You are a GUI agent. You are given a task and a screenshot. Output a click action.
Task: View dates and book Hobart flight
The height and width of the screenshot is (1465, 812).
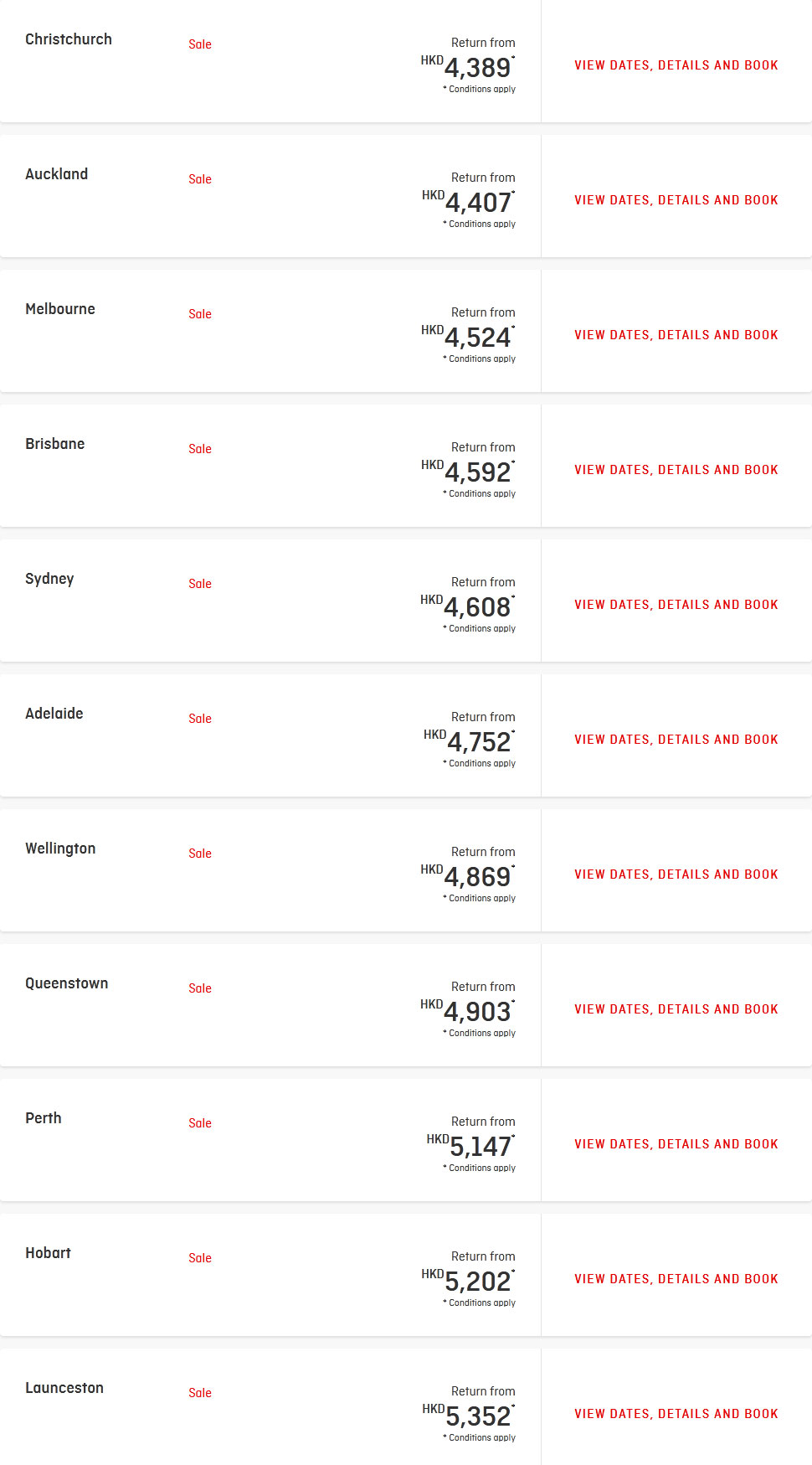(x=676, y=1279)
